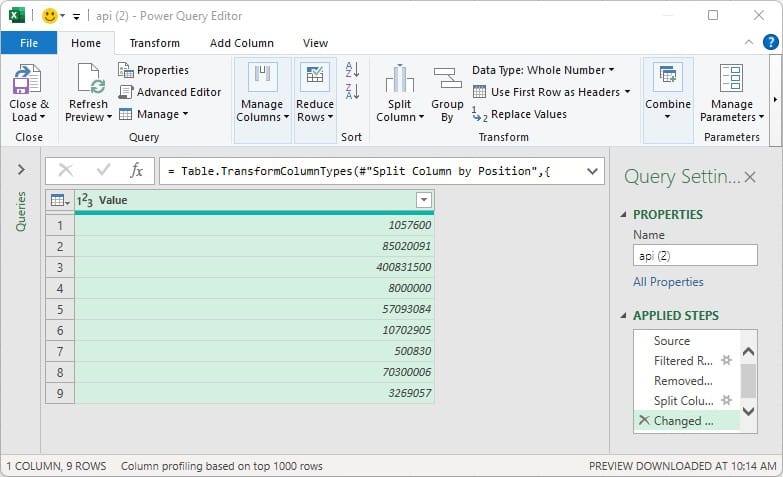Expand the formula bar with chevron
The width and height of the screenshot is (783, 477).
592,171
